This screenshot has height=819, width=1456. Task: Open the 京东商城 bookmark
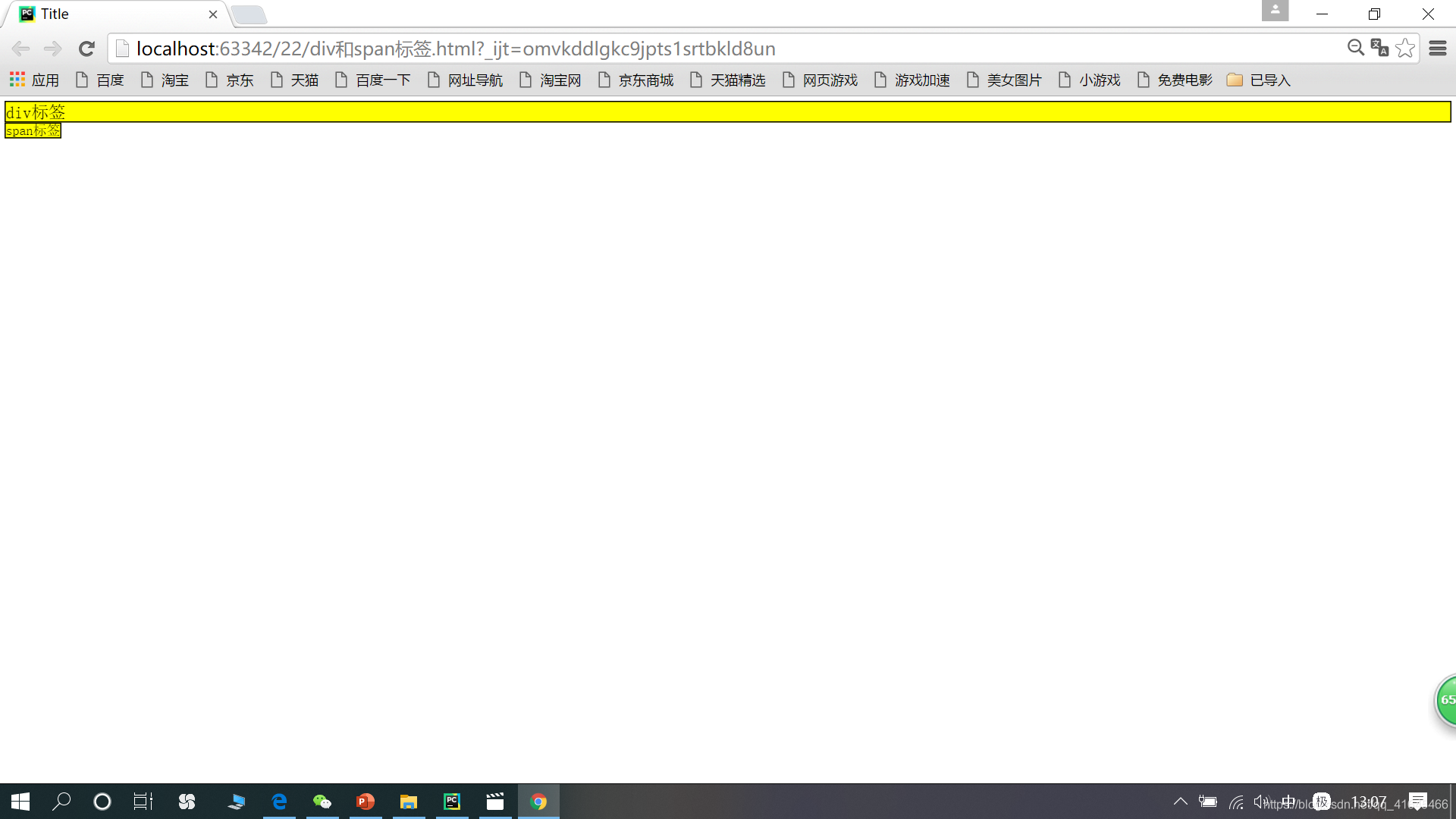635,80
